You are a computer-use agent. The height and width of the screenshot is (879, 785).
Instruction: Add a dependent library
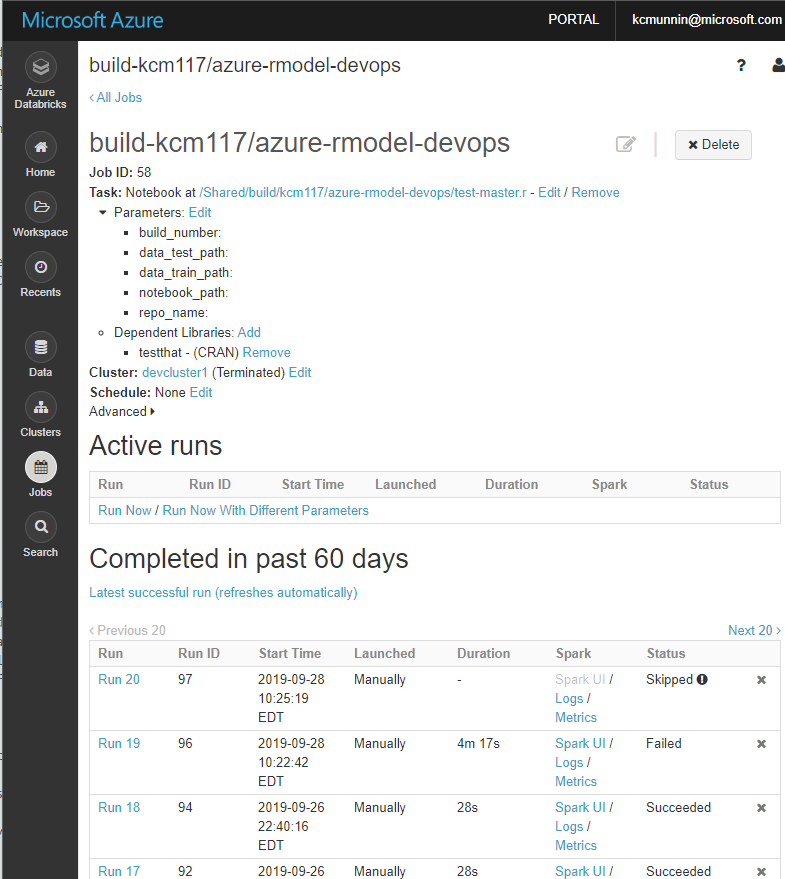(x=249, y=332)
